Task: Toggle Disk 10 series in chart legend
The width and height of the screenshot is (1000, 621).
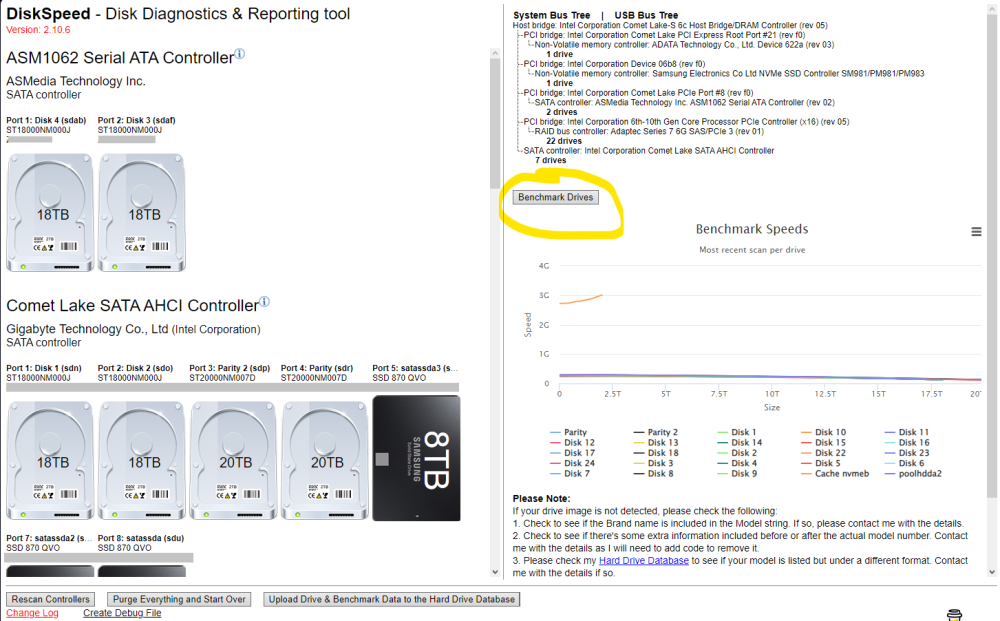Action: click(x=823, y=432)
